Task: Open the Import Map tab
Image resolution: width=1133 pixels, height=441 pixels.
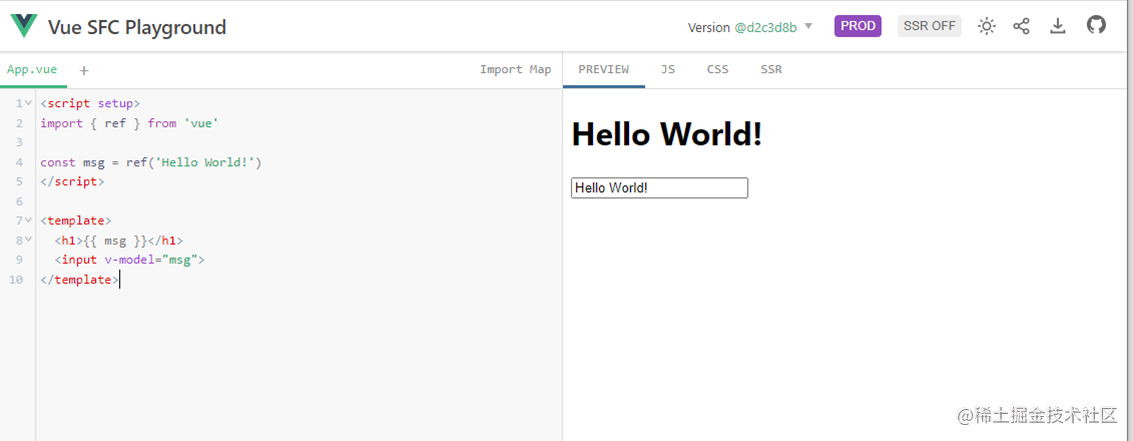Action: tap(515, 69)
